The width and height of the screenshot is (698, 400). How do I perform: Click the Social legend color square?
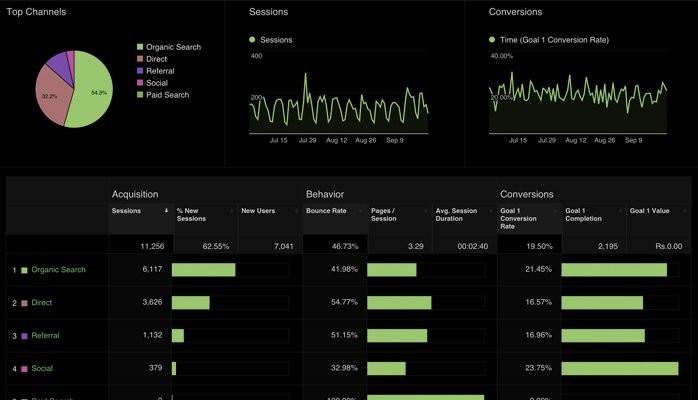click(140, 83)
